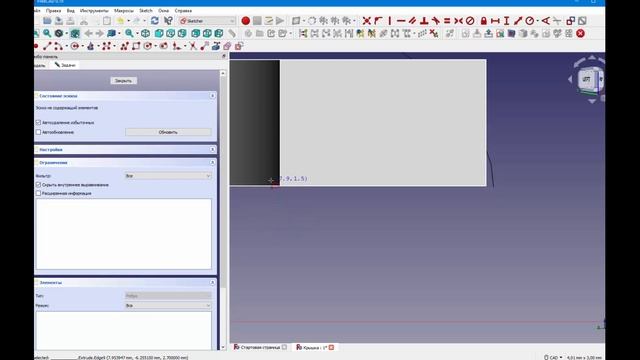Select the create circle tool
640x360 pixels.
[75, 46]
